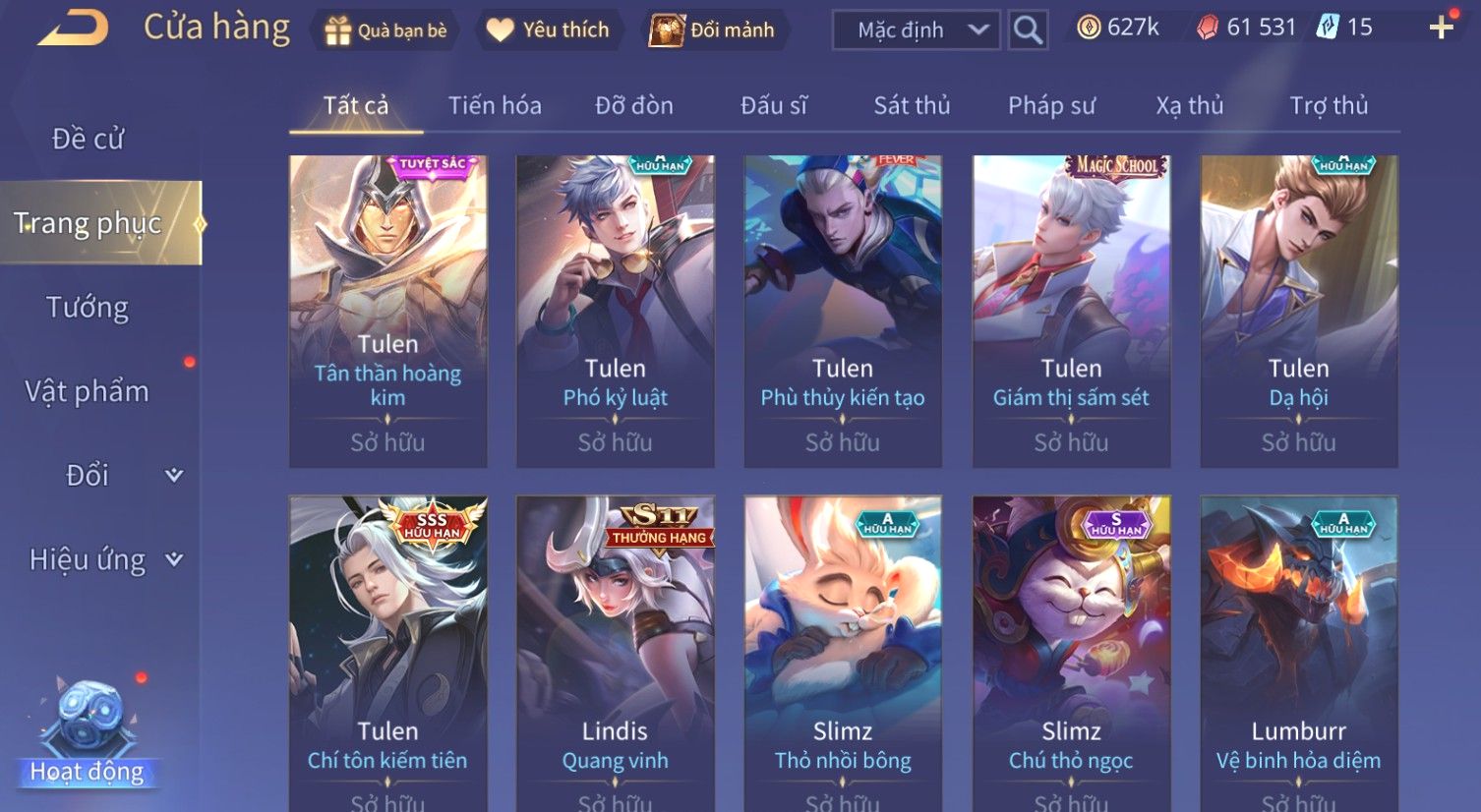
Task: Tap the golden back arrow icon
Action: point(74,28)
